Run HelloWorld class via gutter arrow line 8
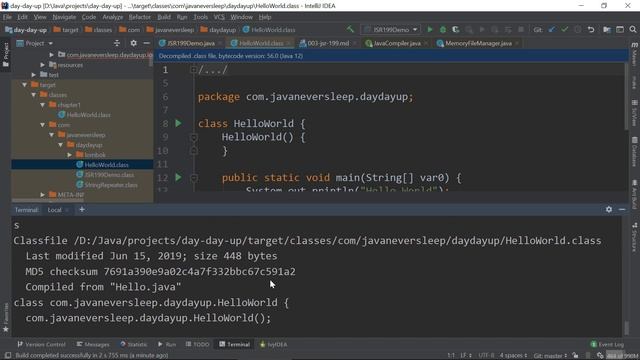This screenshot has height=360, width=640. [x=178, y=123]
